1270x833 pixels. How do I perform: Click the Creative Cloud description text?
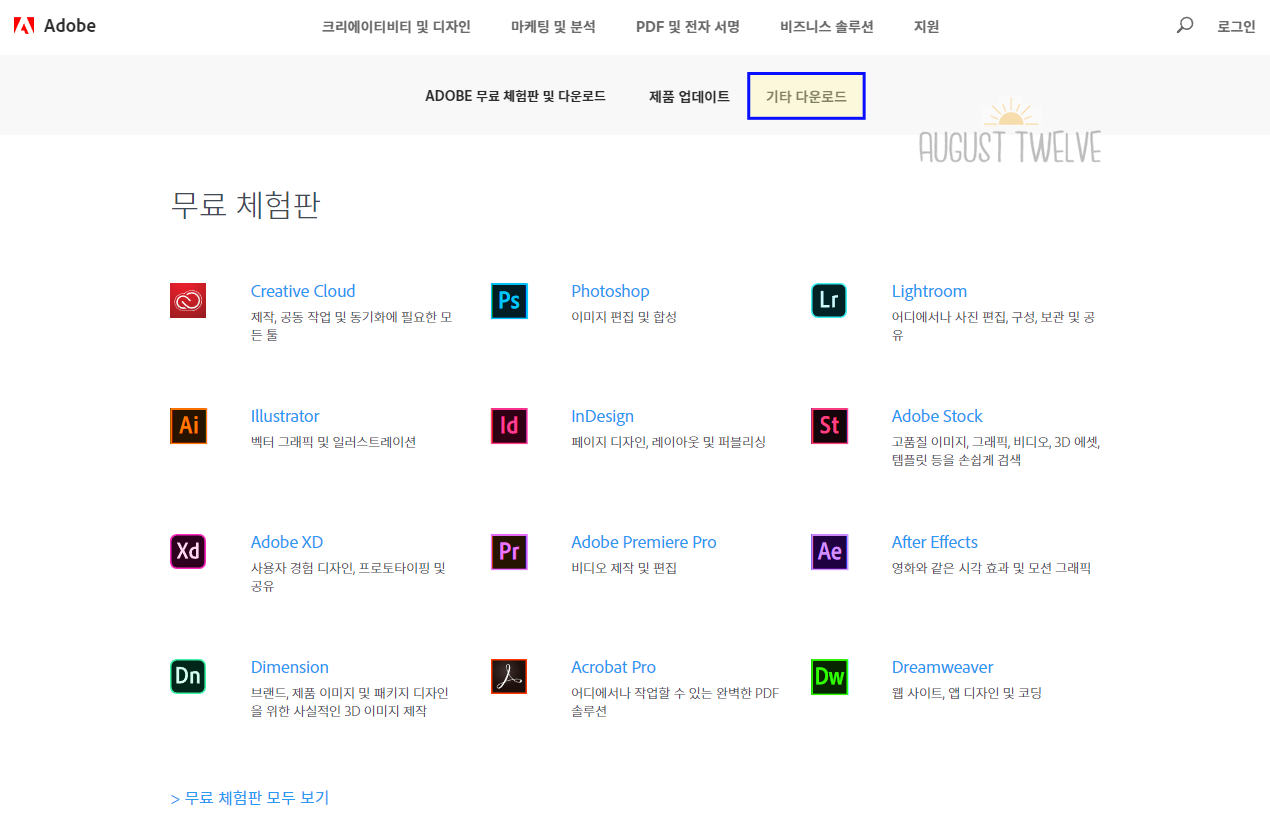click(x=351, y=326)
